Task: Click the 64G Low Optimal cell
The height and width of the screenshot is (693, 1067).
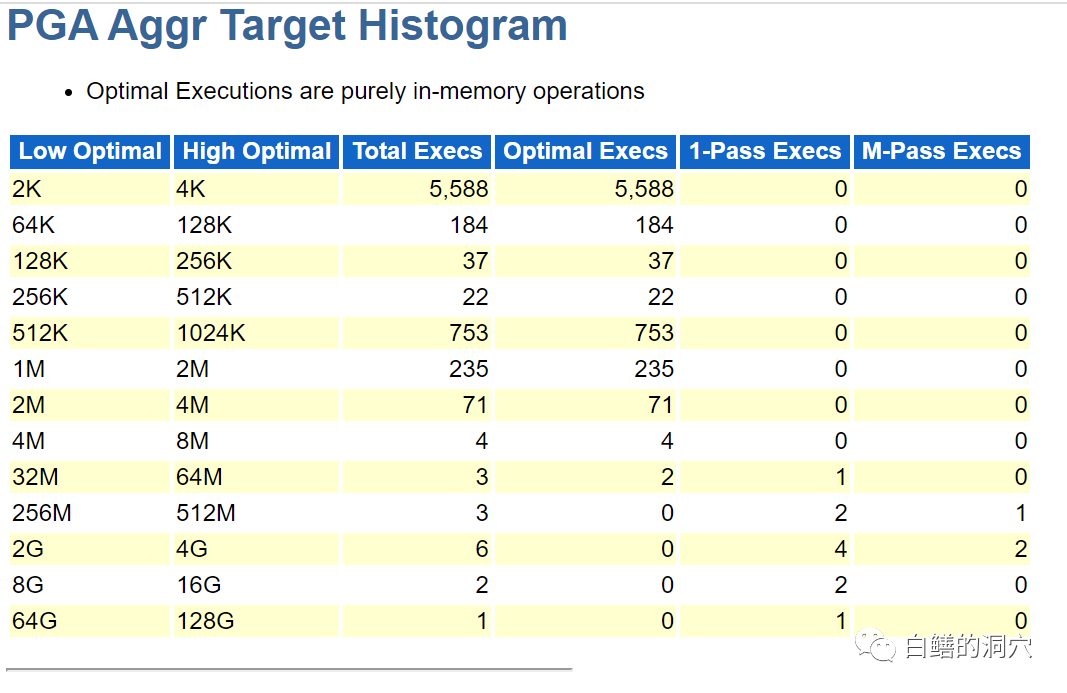Action: tap(35, 621)
